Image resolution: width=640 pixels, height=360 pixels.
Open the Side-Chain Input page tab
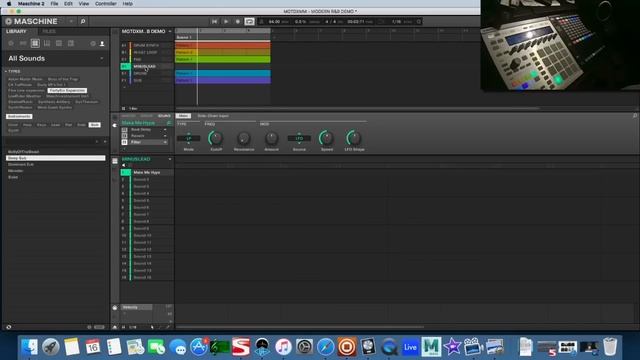213,116
